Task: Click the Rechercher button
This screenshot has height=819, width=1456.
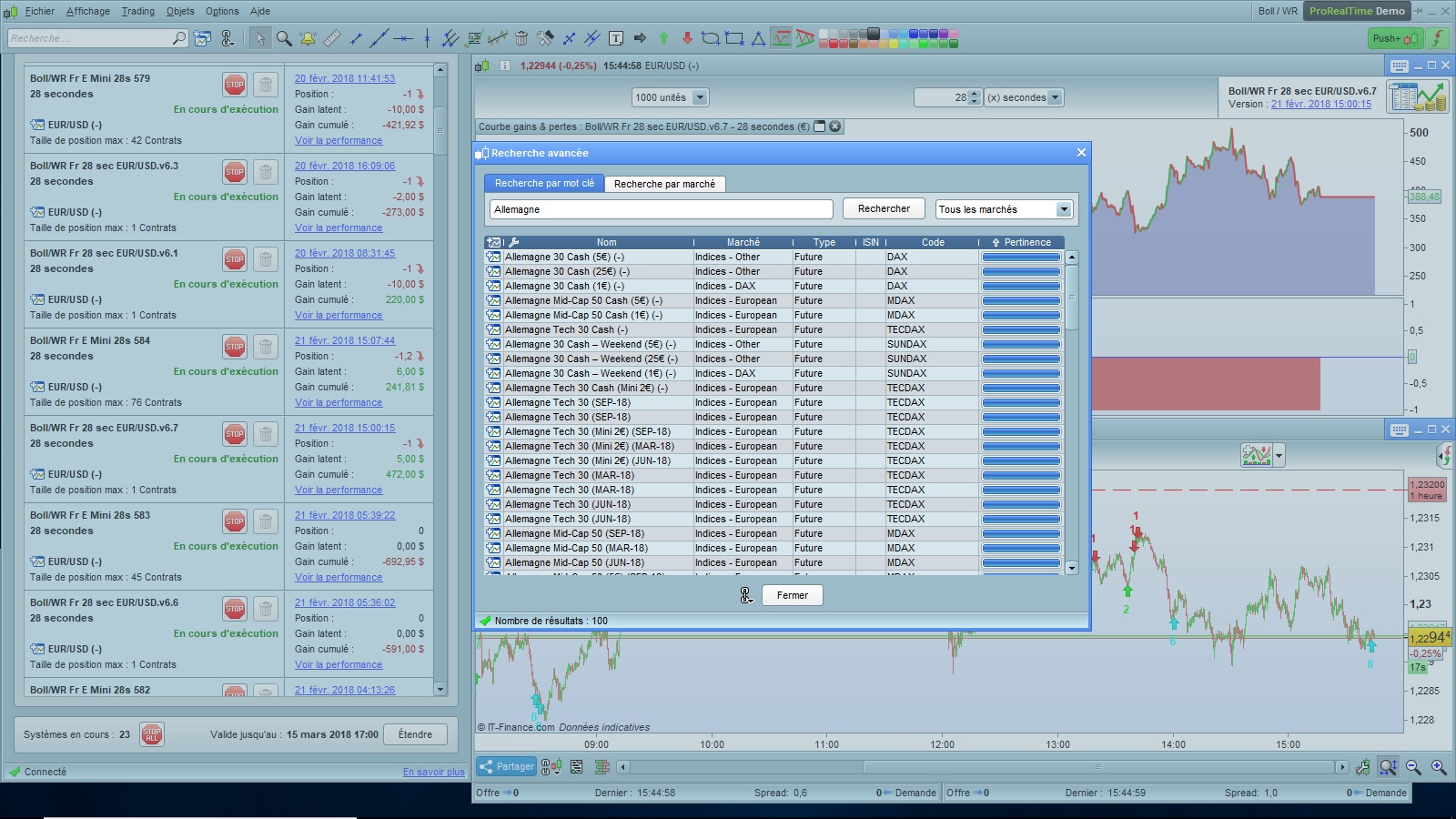Action: [883, 208]
